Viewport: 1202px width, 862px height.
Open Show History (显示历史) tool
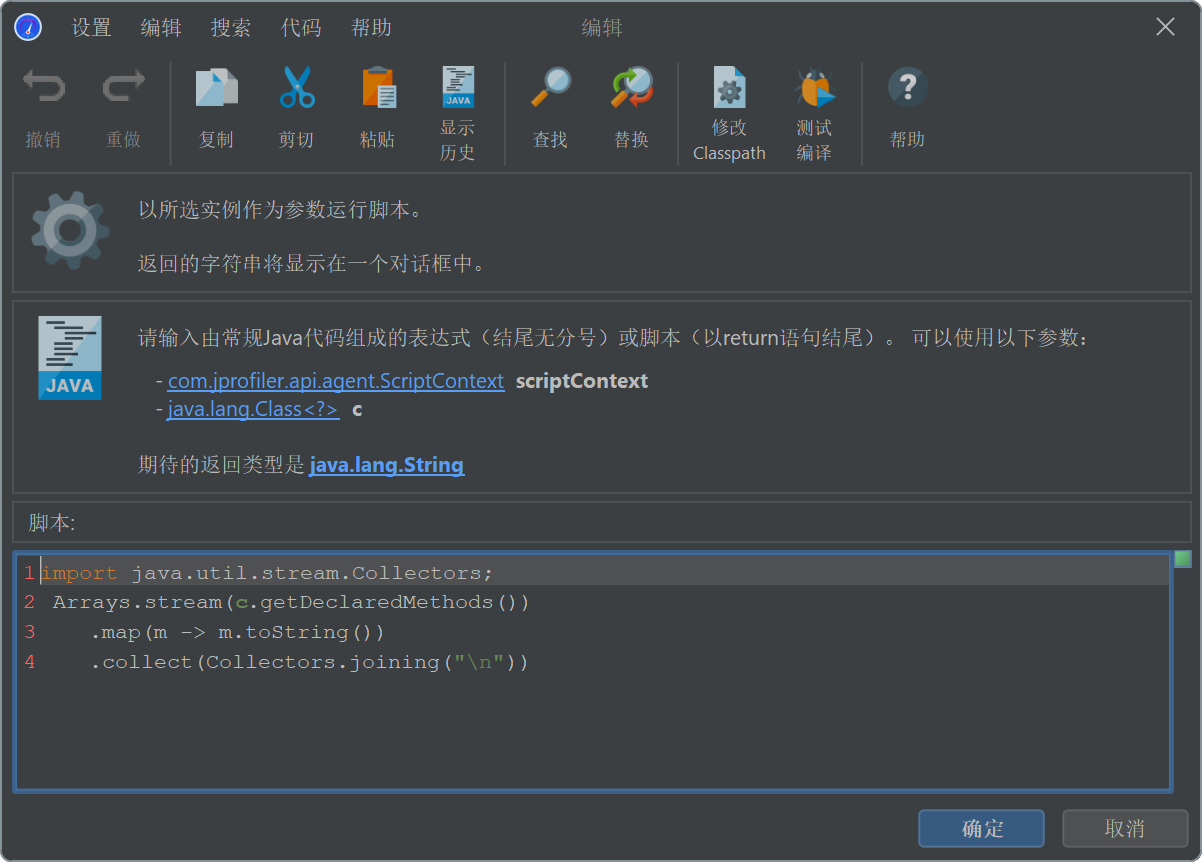[x=458, y=113]
